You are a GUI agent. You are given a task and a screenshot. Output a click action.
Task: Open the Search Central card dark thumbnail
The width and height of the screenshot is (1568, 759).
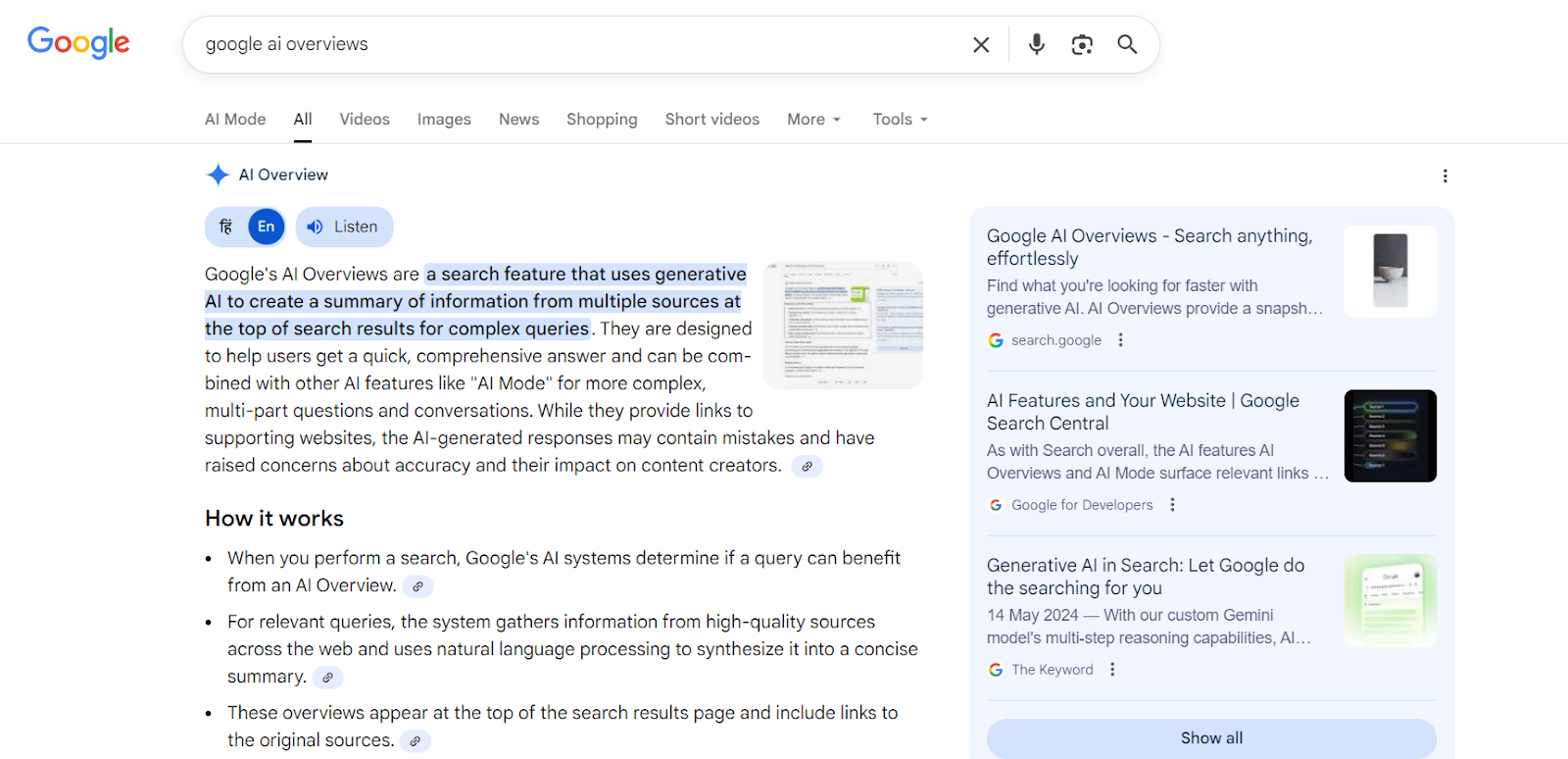tap(1390, 435)
